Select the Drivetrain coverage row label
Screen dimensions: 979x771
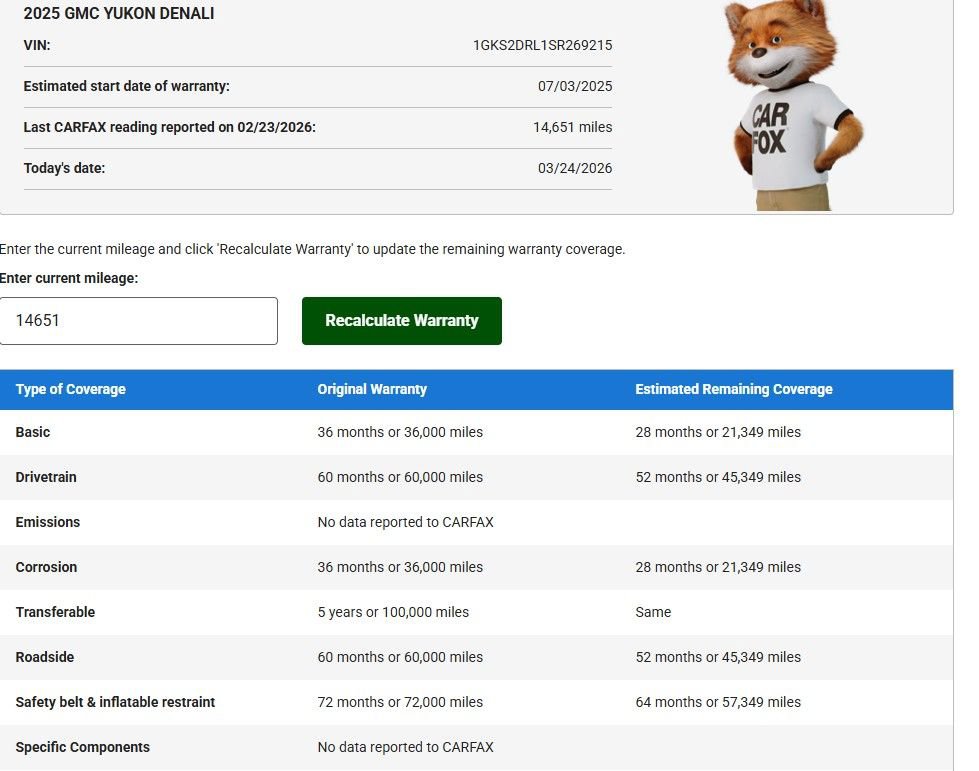tap(46, 477)
